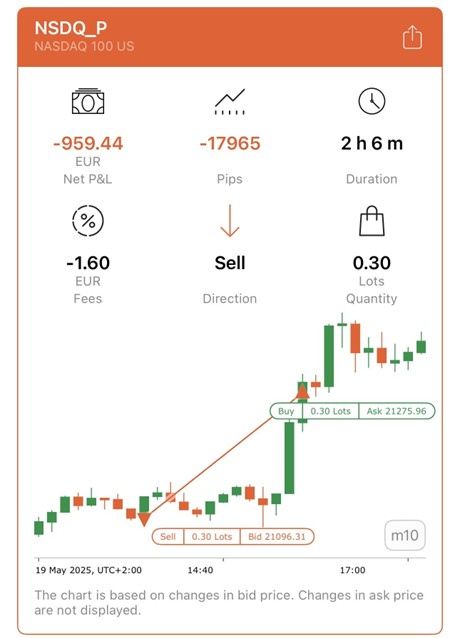Click the 17:00 time axis label

[352, 570]
